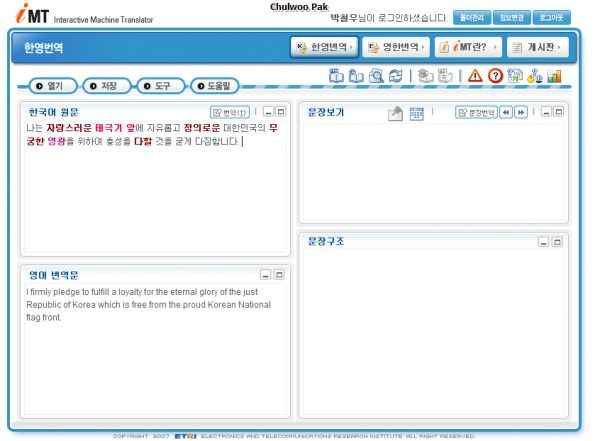
Task: Click inside the 문장구조 content area
Action: tap(434, 332)
